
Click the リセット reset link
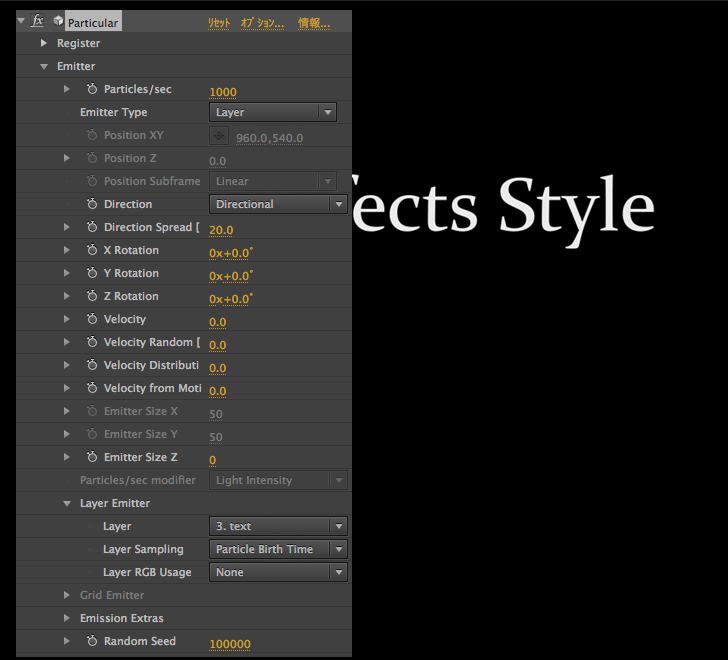coord(218,22)
